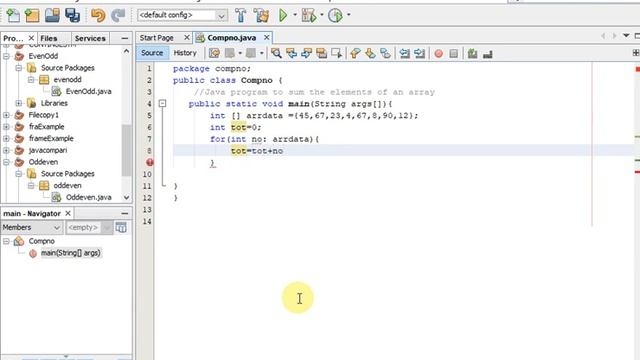Click the New File toolbar icon
Viewport: 640px width, 360px height.
coord(13,16)
